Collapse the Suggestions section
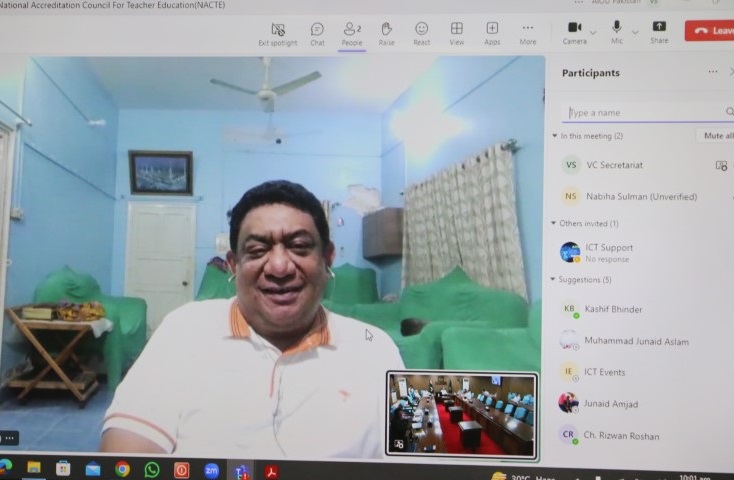 (x=552, y=279)
